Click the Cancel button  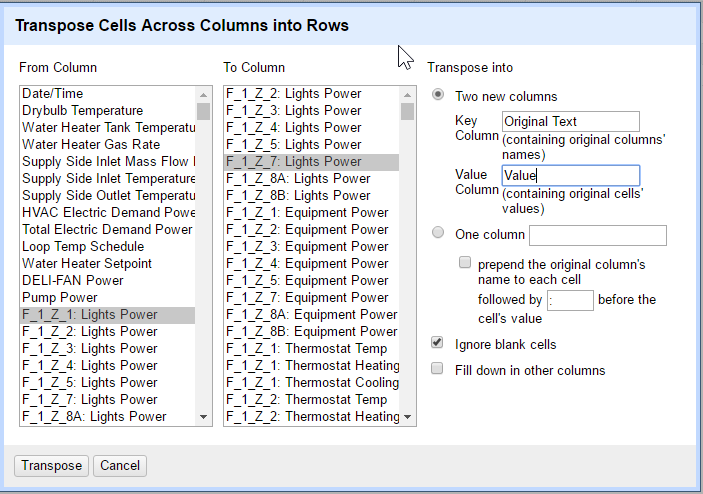pyautogui.click(x=120, y=466)
